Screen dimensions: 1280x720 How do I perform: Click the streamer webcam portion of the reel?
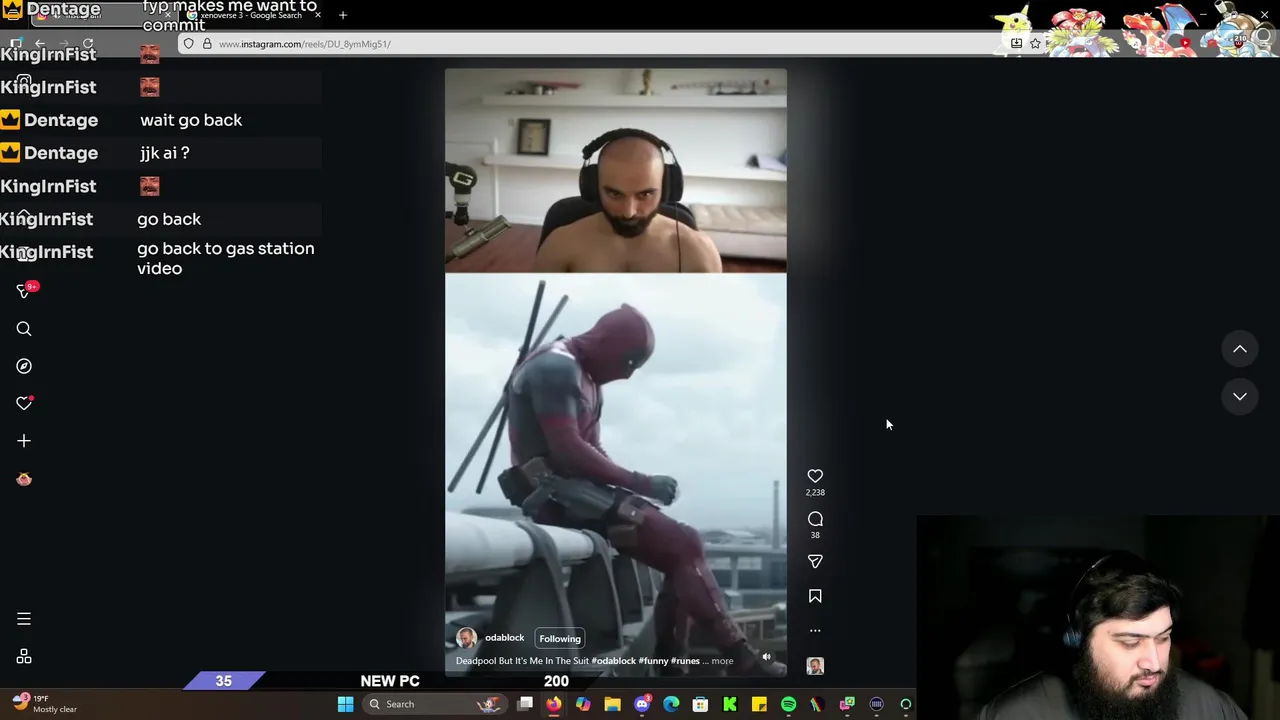pyautogui.click(x=615, y=170)
